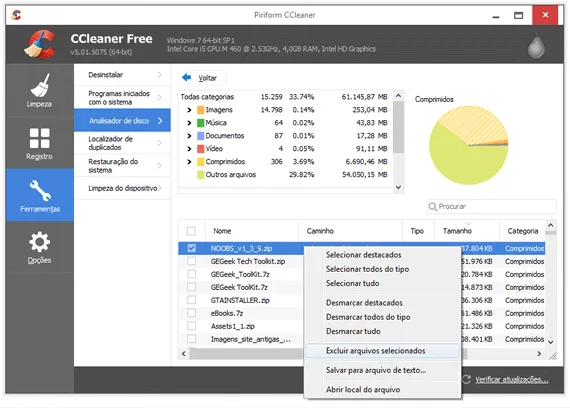Click the Voltar button
This screenshot has height=408, width=570.
click(201, 77)
